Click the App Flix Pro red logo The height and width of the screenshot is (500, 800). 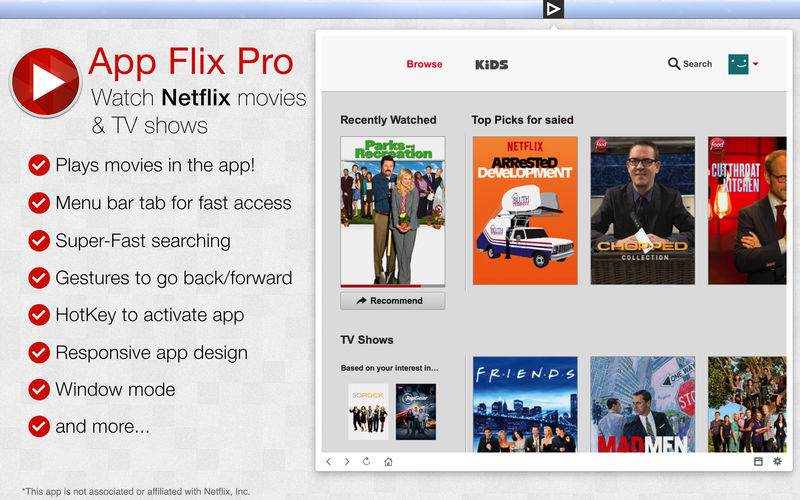46,82
